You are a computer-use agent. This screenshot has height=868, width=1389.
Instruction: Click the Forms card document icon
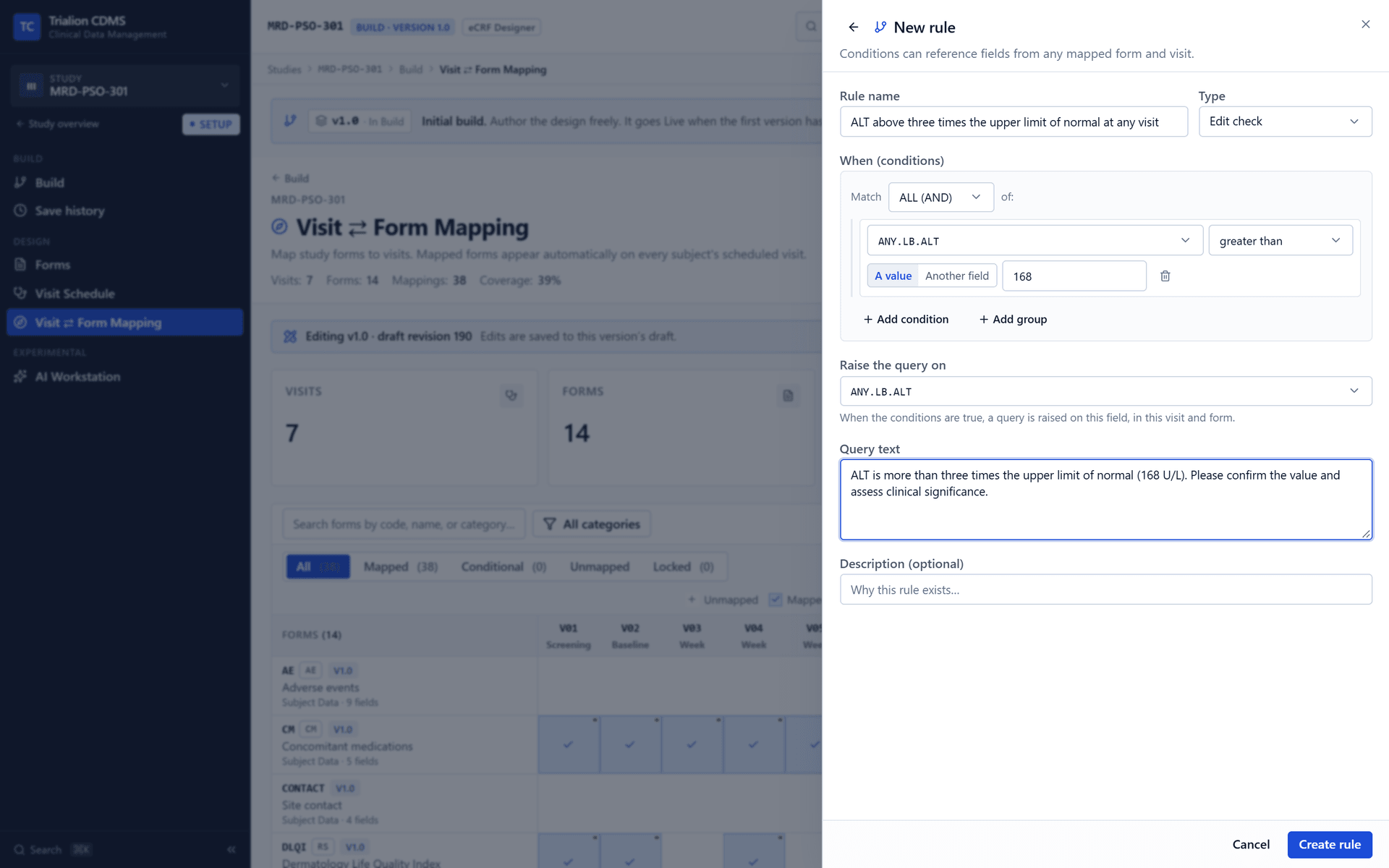click(789, 395)
